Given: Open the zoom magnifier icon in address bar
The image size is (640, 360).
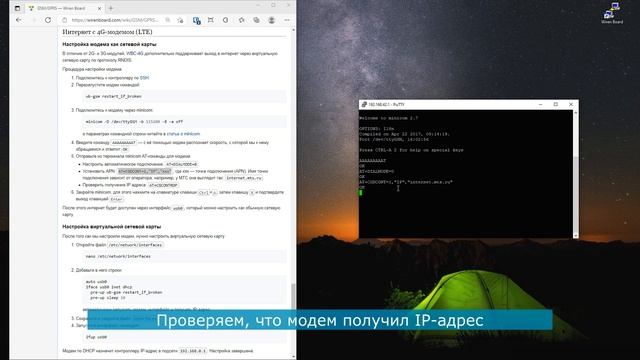Looking at the screenshot, I should pyautogui.click(x=168, y=20).
